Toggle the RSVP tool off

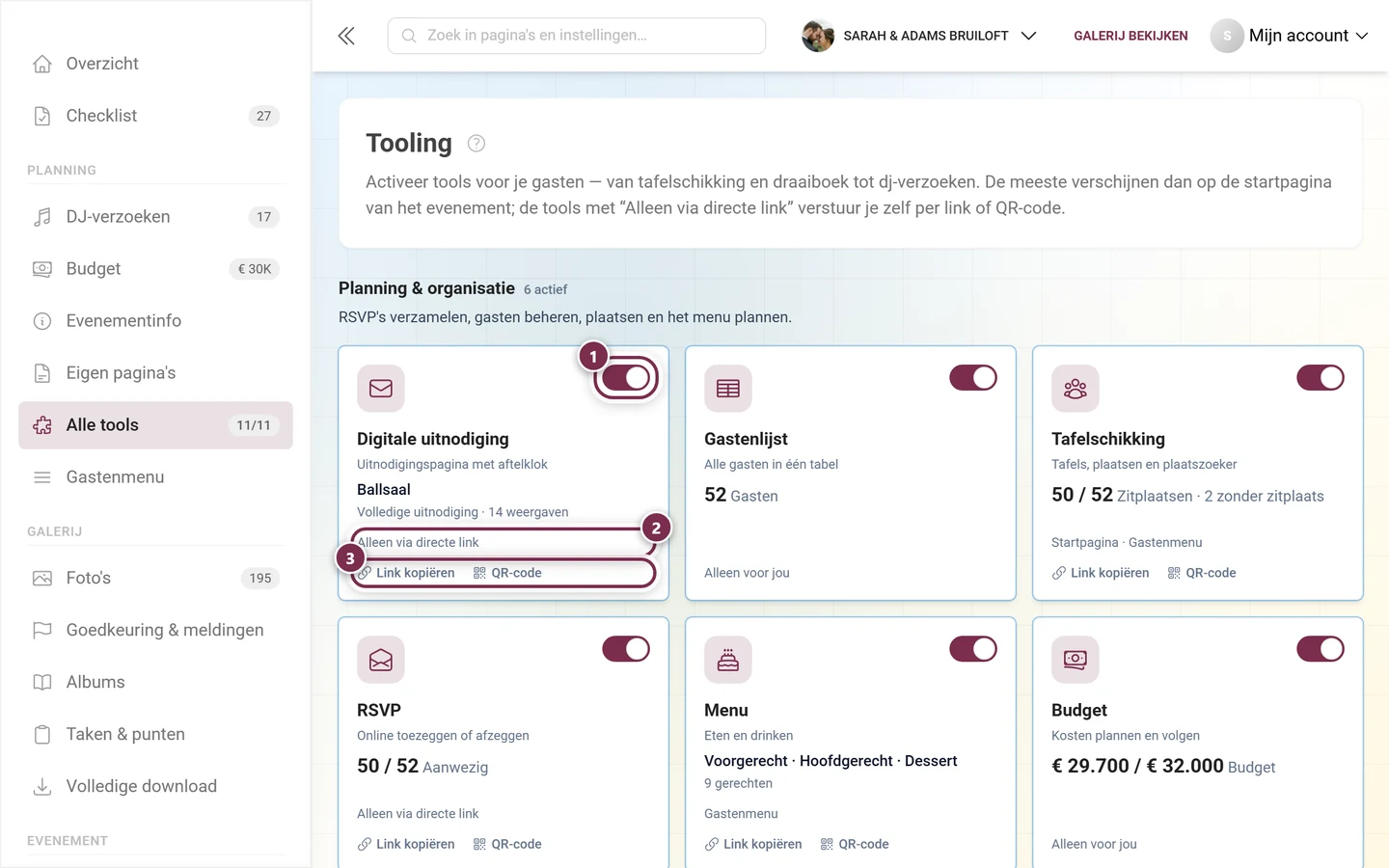coord(626,649)
